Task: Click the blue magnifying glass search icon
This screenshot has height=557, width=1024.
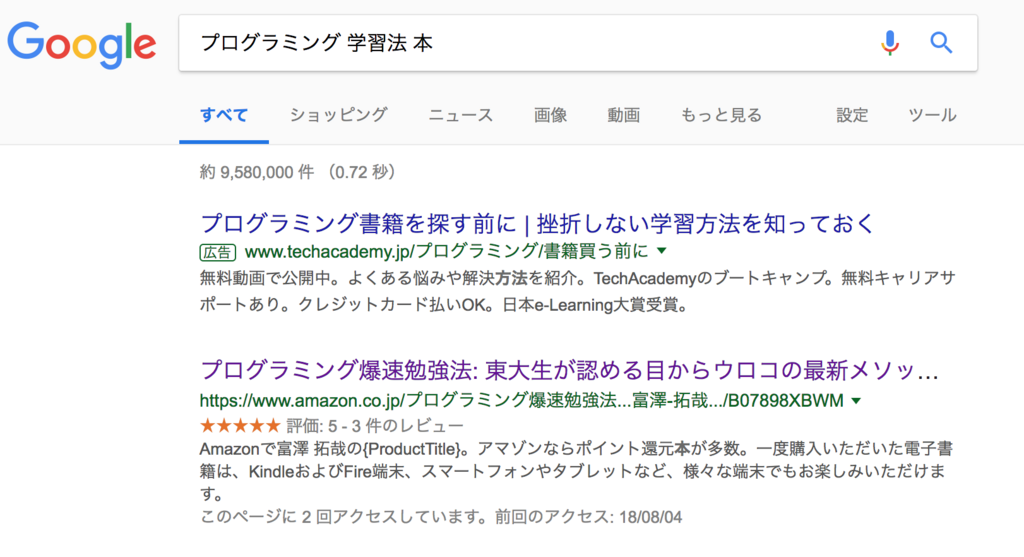Action: click(941, 43)
